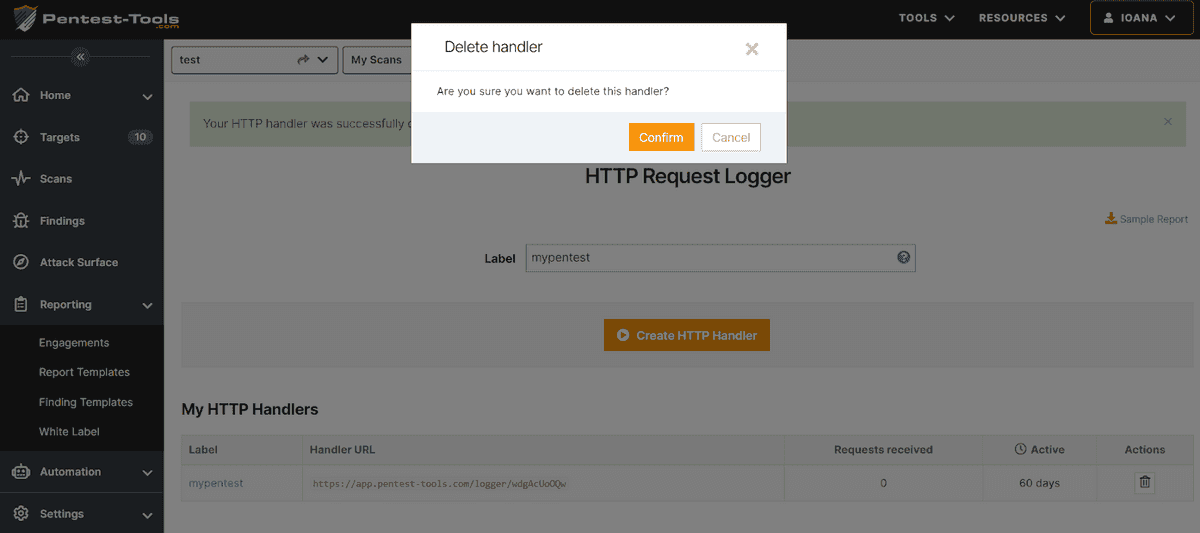This screenshot has height=533, width=1200.
Task: Click the Sample Report download icon
Action: click(1111, 219)
